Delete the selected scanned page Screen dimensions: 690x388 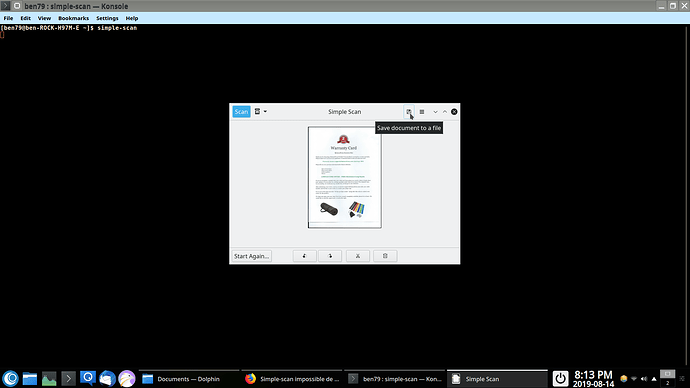[385, 256]
